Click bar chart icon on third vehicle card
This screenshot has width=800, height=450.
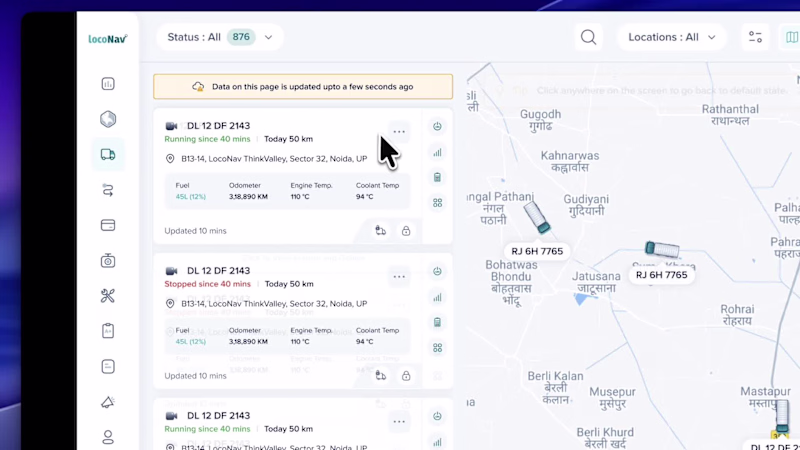(x=437, y=442)
